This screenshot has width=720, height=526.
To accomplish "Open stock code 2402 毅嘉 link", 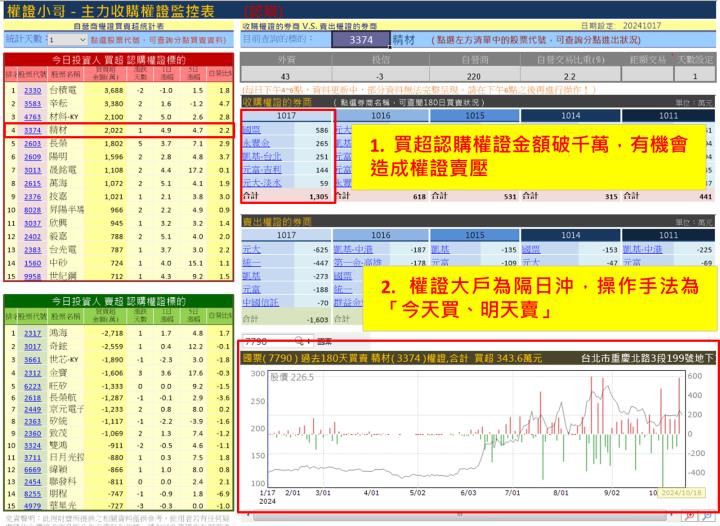I will click(x=33, y=237).
